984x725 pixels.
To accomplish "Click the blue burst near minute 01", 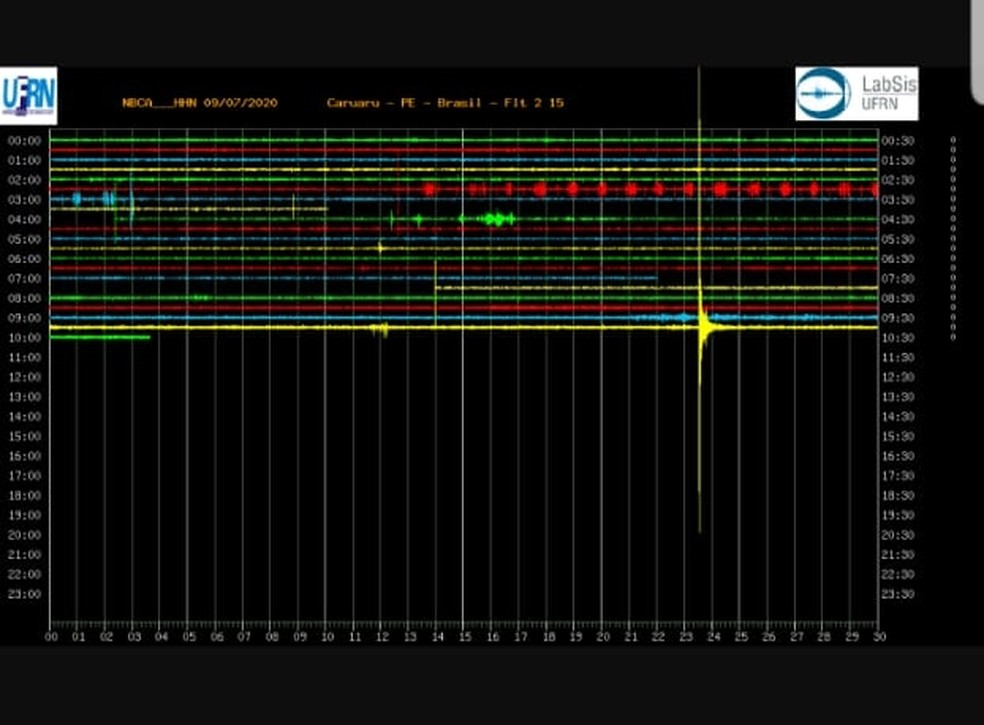I will point(77,199).
